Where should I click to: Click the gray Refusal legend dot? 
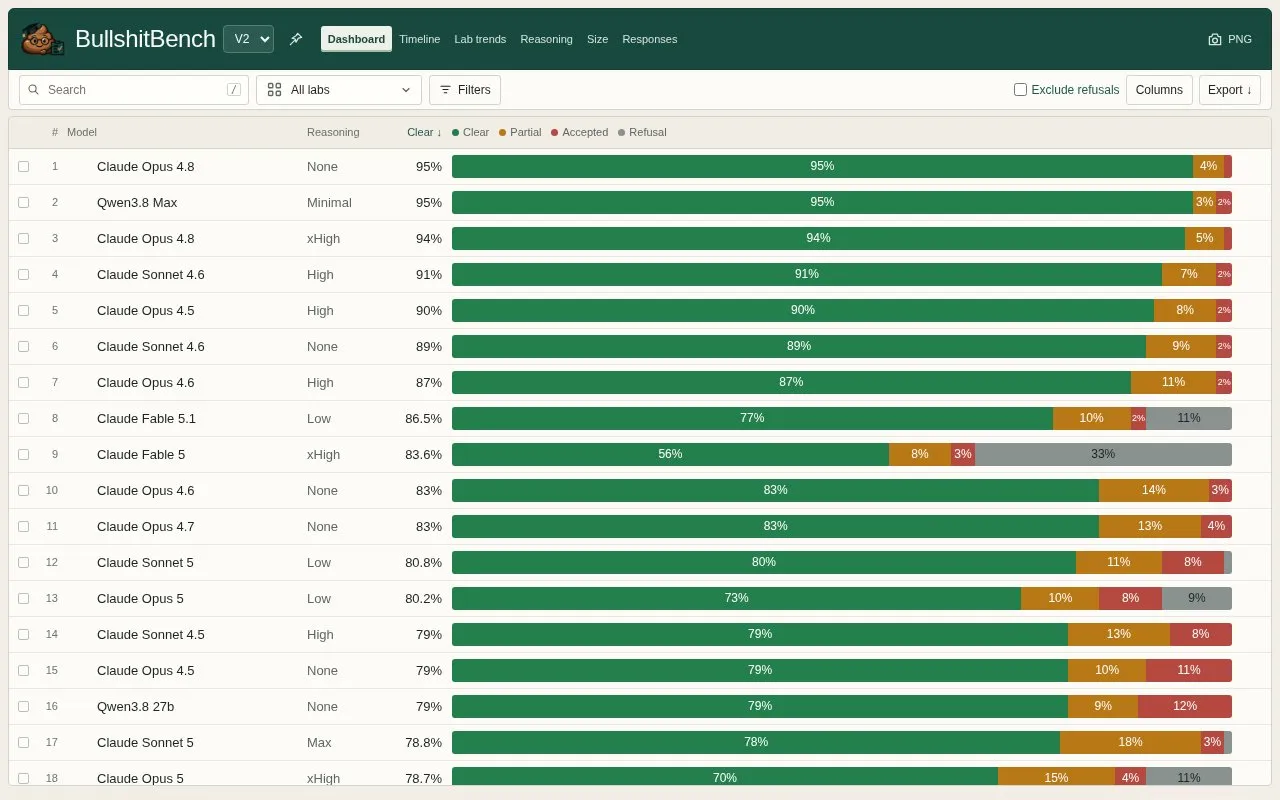[622, 132]
